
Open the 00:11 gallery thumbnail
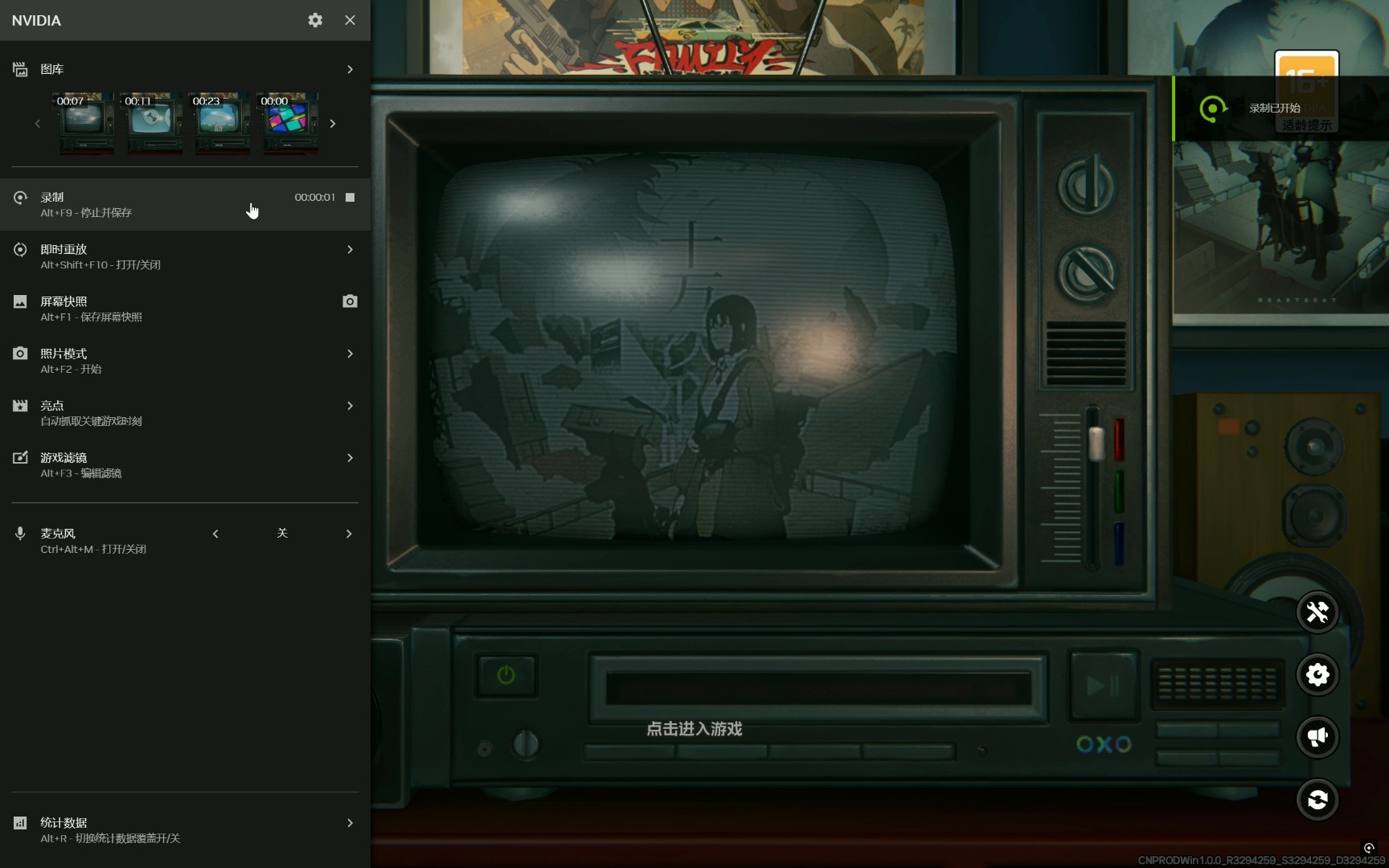(x=151, y=123)
